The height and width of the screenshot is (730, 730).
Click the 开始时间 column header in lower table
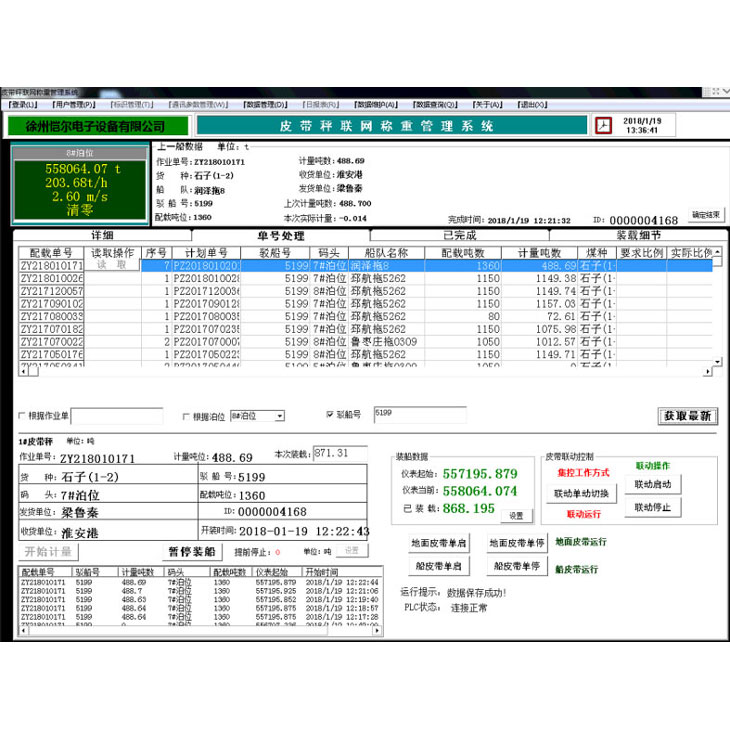(342, 572)
